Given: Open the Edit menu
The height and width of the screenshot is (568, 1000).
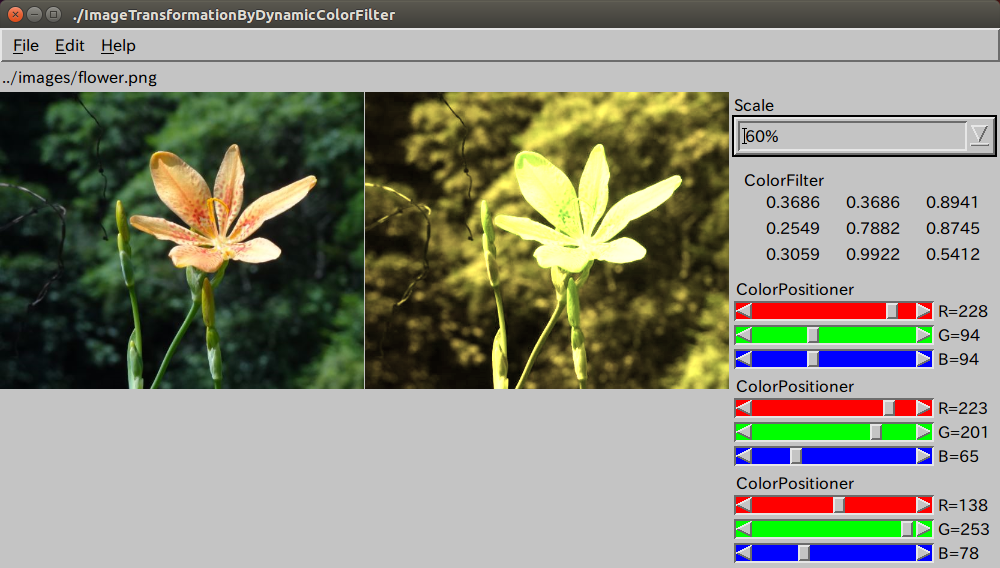Looking at the screenshot, I should point(70,46).
